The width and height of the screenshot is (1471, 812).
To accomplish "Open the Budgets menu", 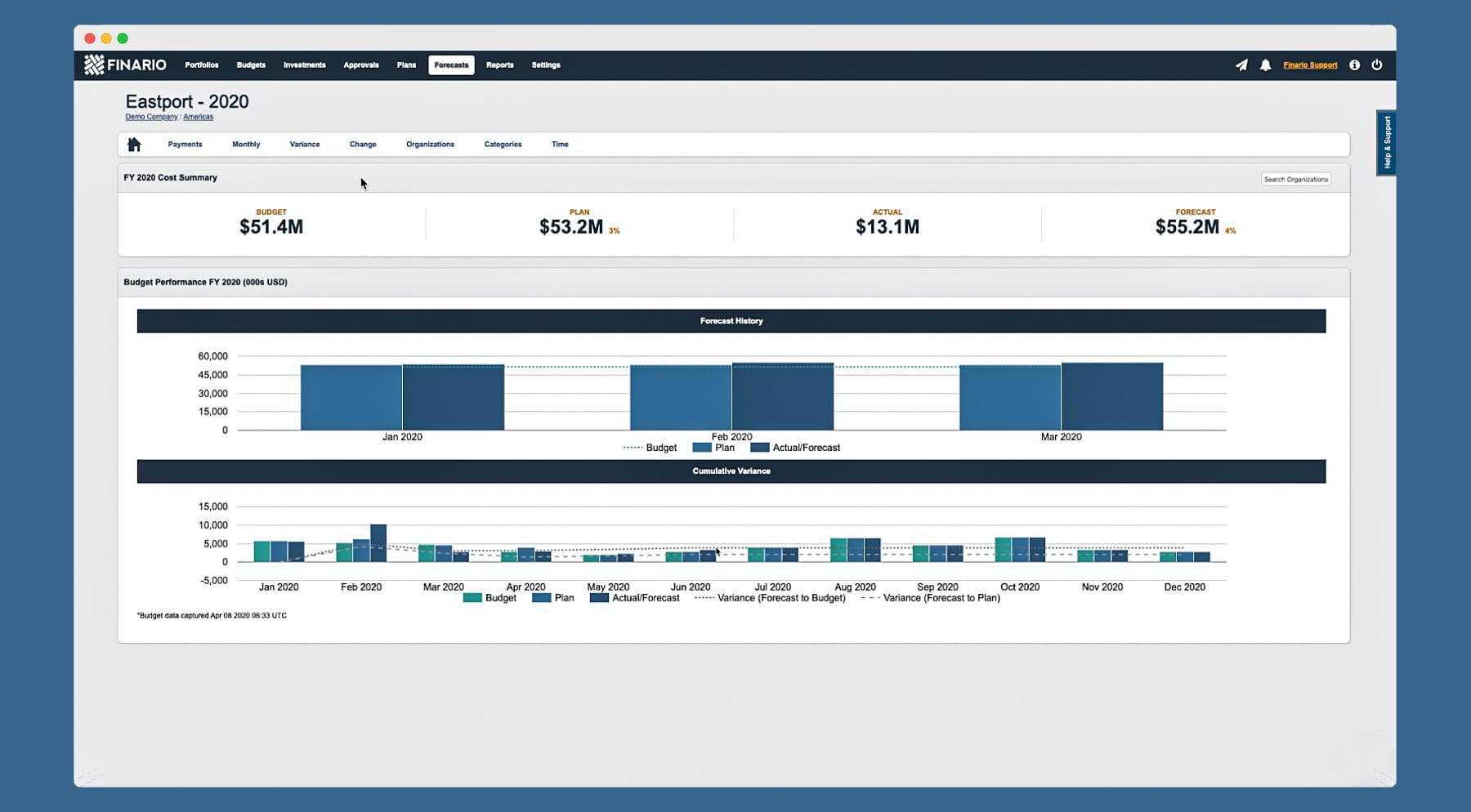I will pos(251,65).
